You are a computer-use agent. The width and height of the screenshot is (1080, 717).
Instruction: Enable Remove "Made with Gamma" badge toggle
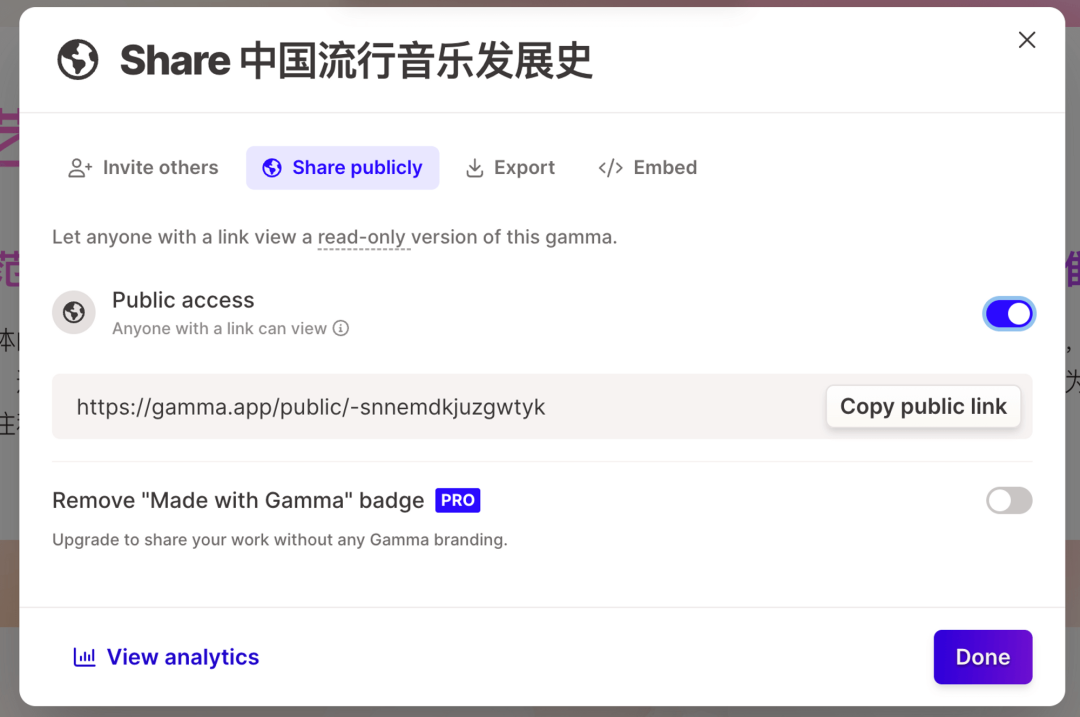coord(1008,501)
